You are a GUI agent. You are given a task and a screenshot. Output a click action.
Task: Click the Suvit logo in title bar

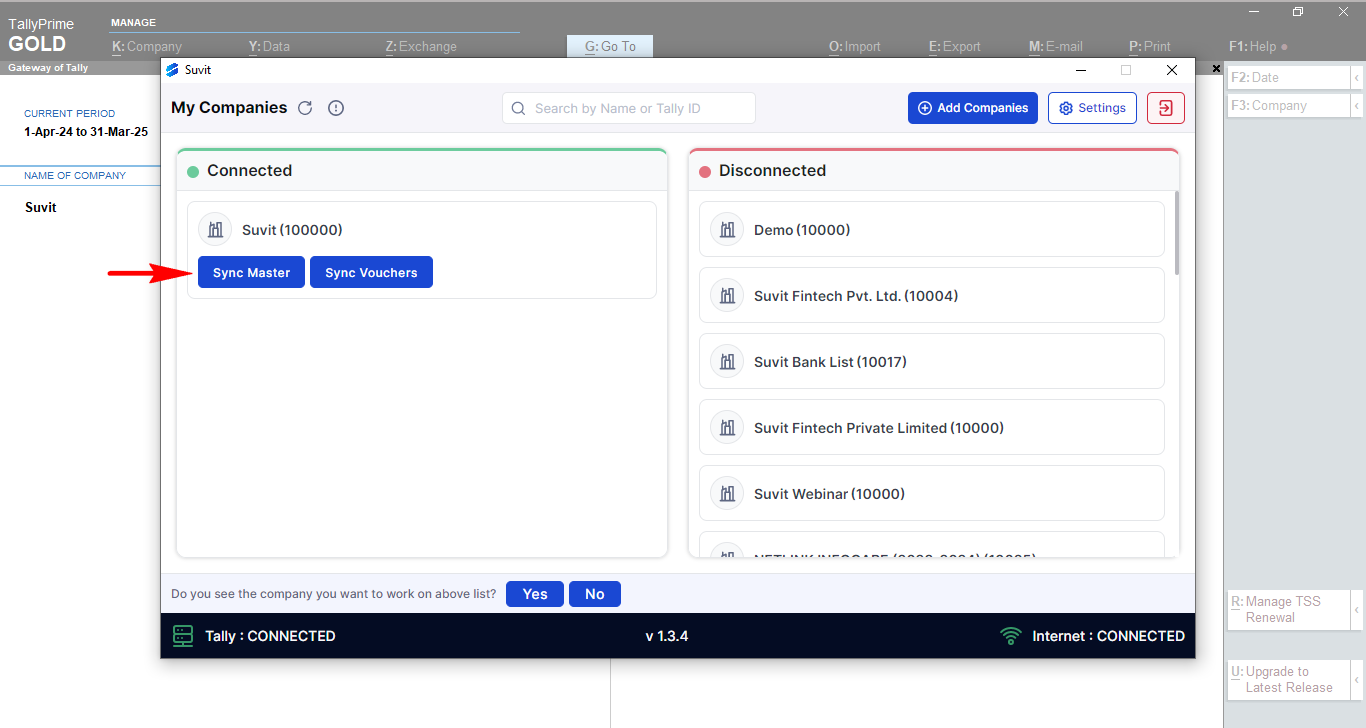[x=173, y=70]
